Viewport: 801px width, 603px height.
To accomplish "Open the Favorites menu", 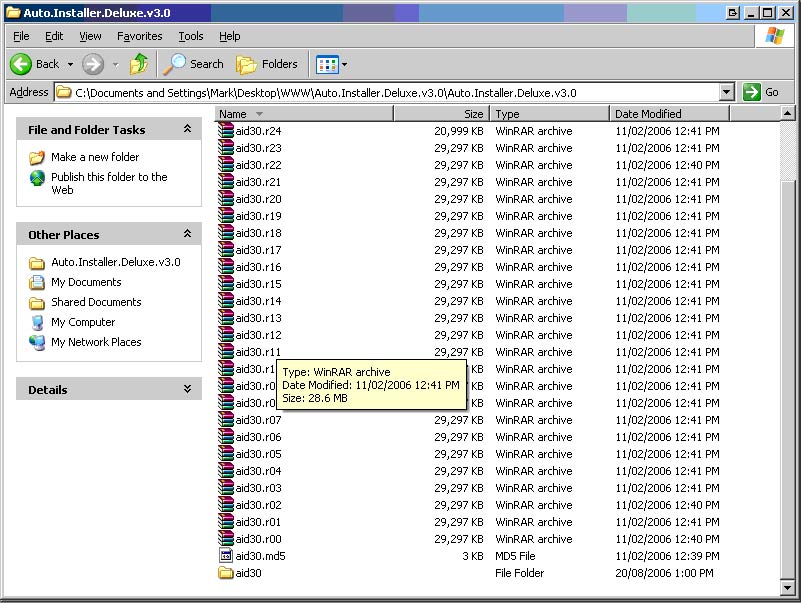I will click(x=139, y=36).
